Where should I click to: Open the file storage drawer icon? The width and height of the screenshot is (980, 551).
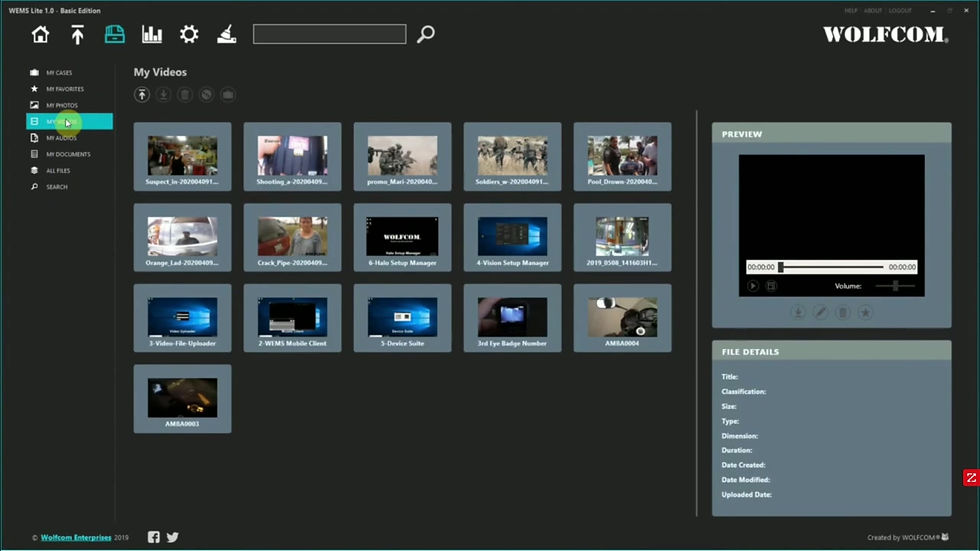pyautogui.click(x=114, y=34)
